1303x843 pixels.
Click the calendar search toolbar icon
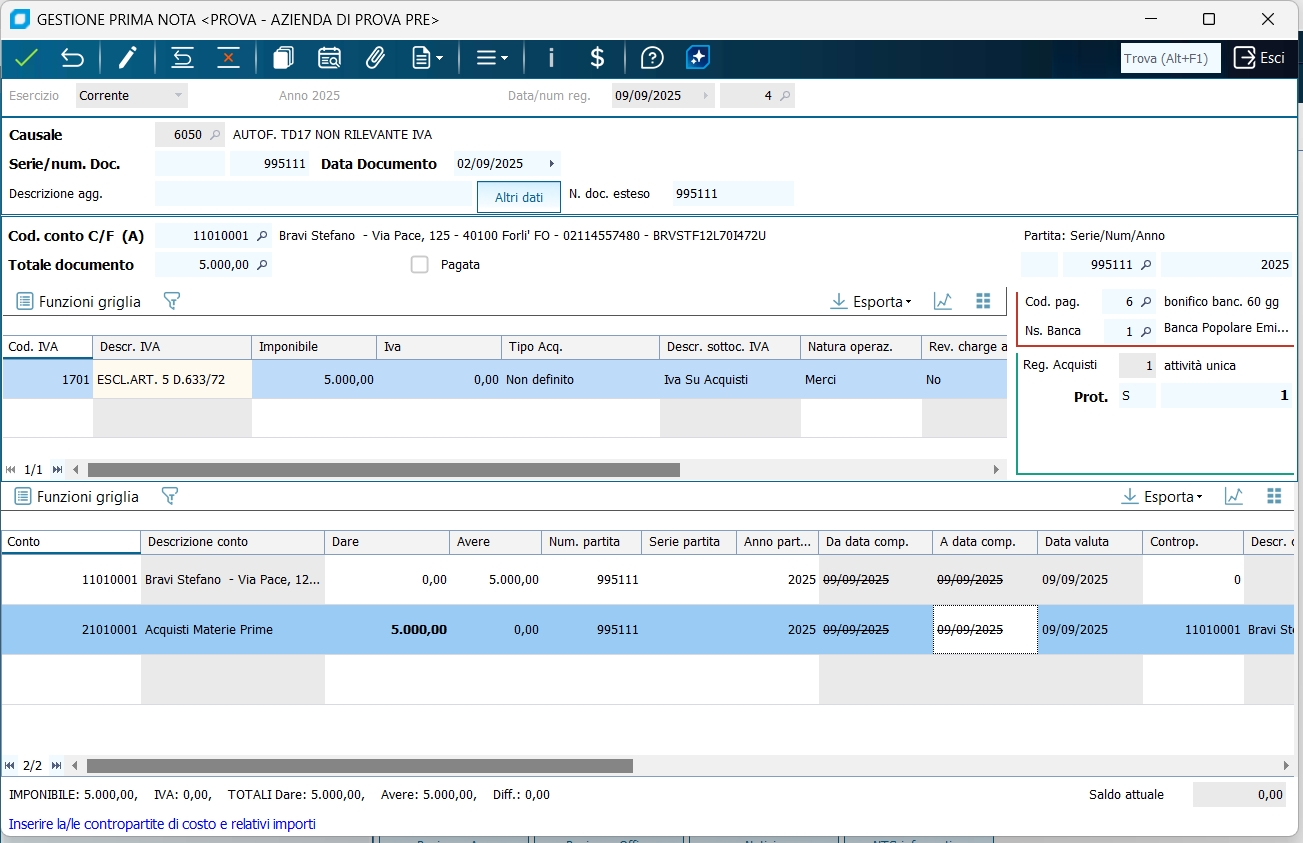[329, 58]
